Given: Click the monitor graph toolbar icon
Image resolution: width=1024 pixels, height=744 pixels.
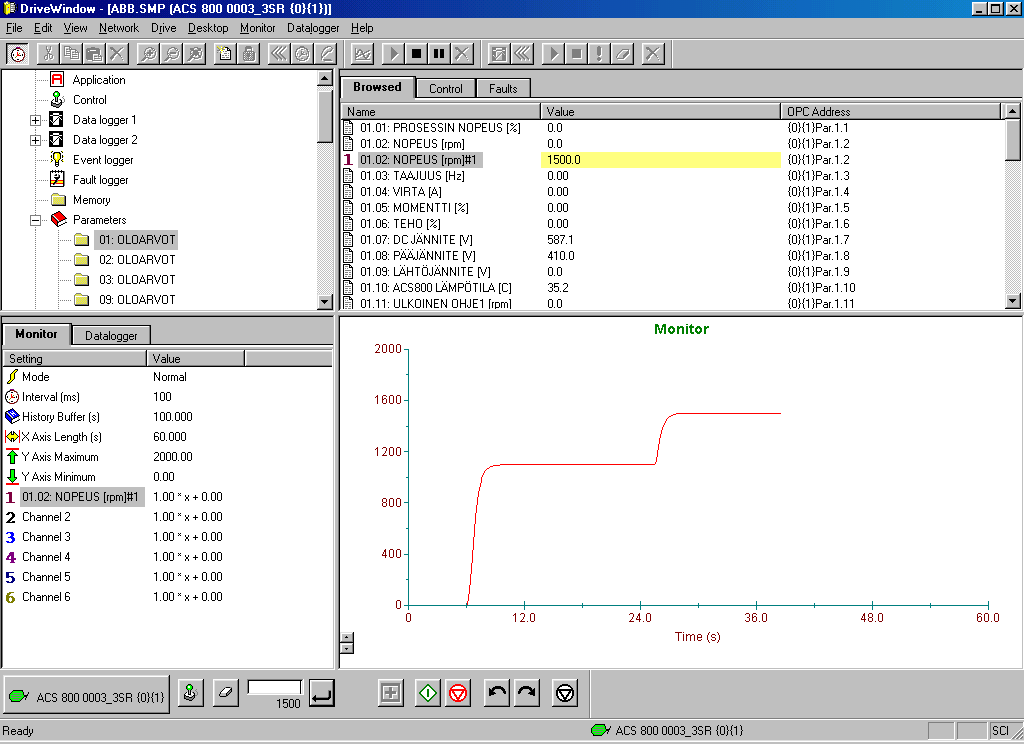Looking at the screenshot, I should (362, 54).
